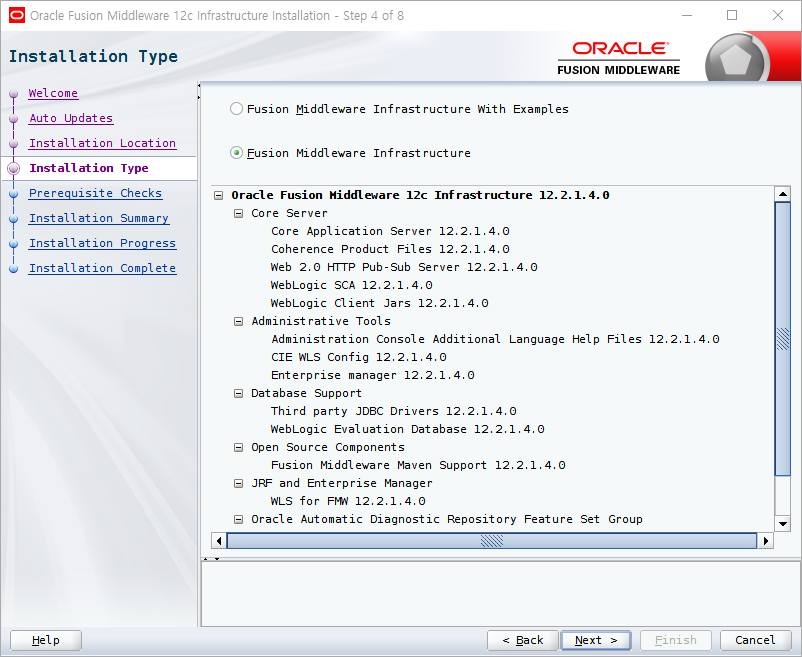Collapse the Core Server tree node
This screenshot has width=802, height=657.
point(238,213)
